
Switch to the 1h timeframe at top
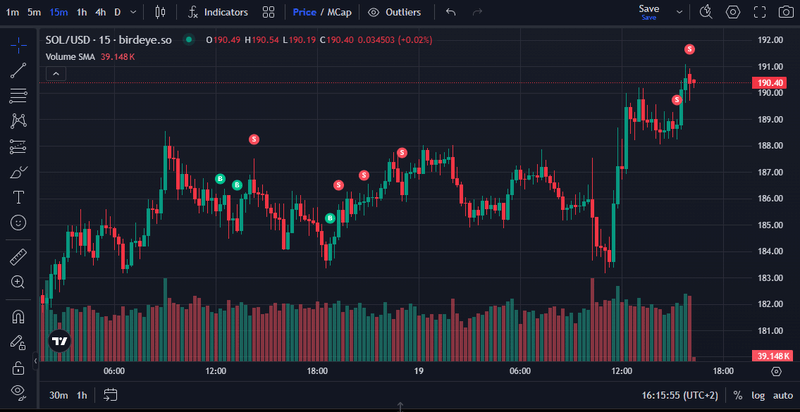(82, 12)
